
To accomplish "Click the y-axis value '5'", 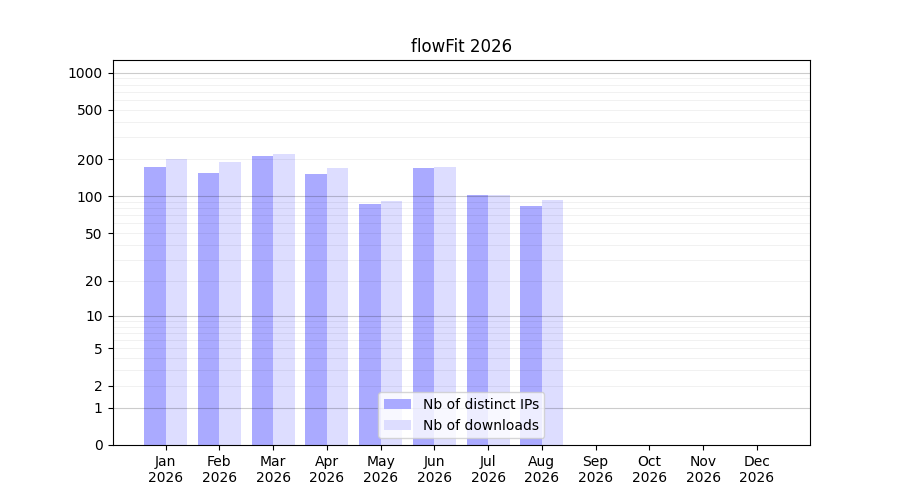I will (x=98, y=349).
